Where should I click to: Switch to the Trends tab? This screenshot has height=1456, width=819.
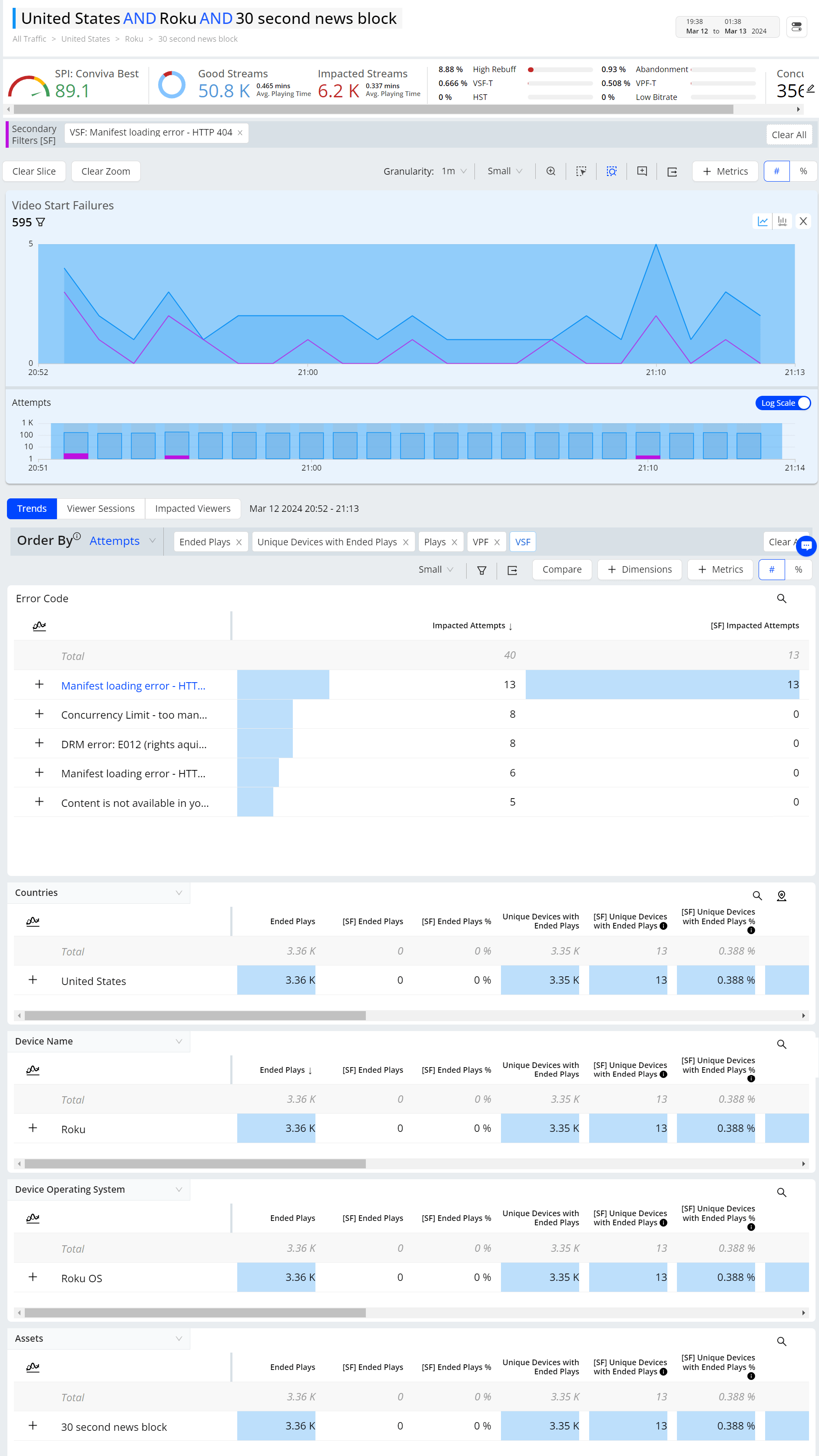coord(32,509)
